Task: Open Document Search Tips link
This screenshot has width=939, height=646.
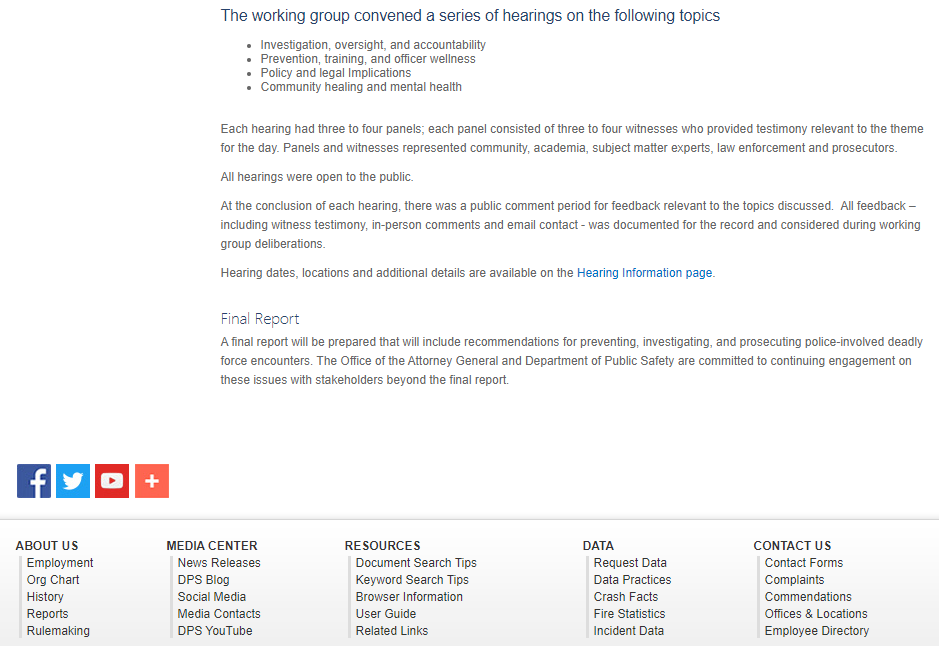Action: pos(416,563)
